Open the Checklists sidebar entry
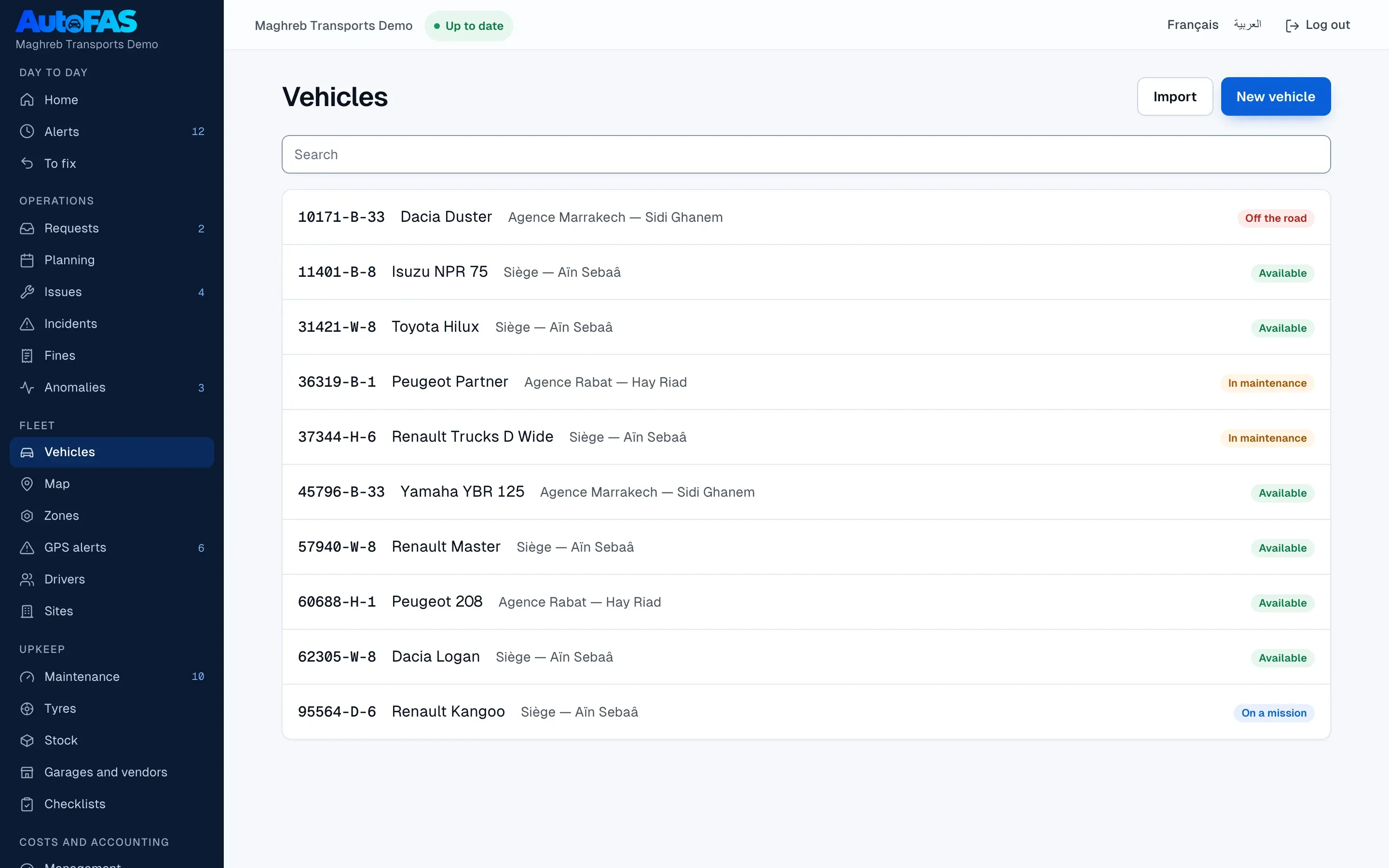Viewport: 1389px width, 868px height. (112, 804)
